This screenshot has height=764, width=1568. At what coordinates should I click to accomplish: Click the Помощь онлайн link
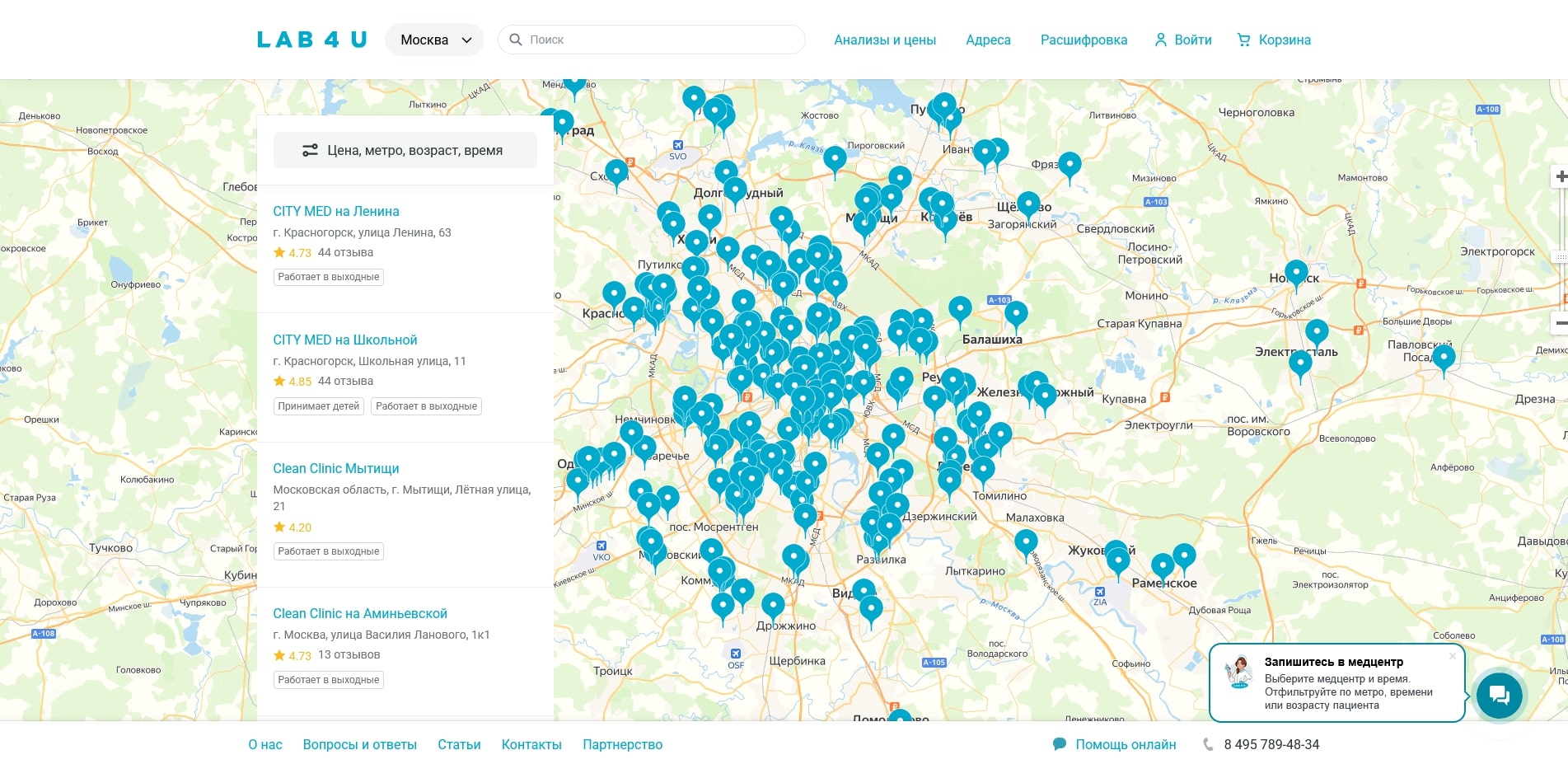(x=1125, y=744)
